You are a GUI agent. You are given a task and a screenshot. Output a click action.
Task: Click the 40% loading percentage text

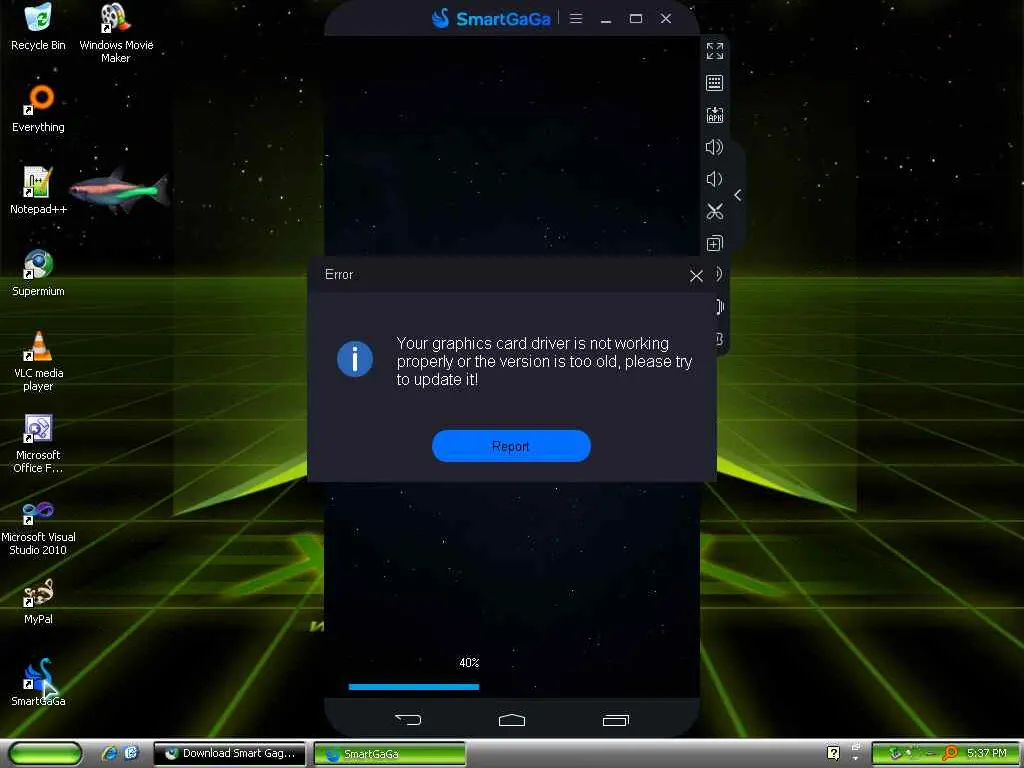469,663
